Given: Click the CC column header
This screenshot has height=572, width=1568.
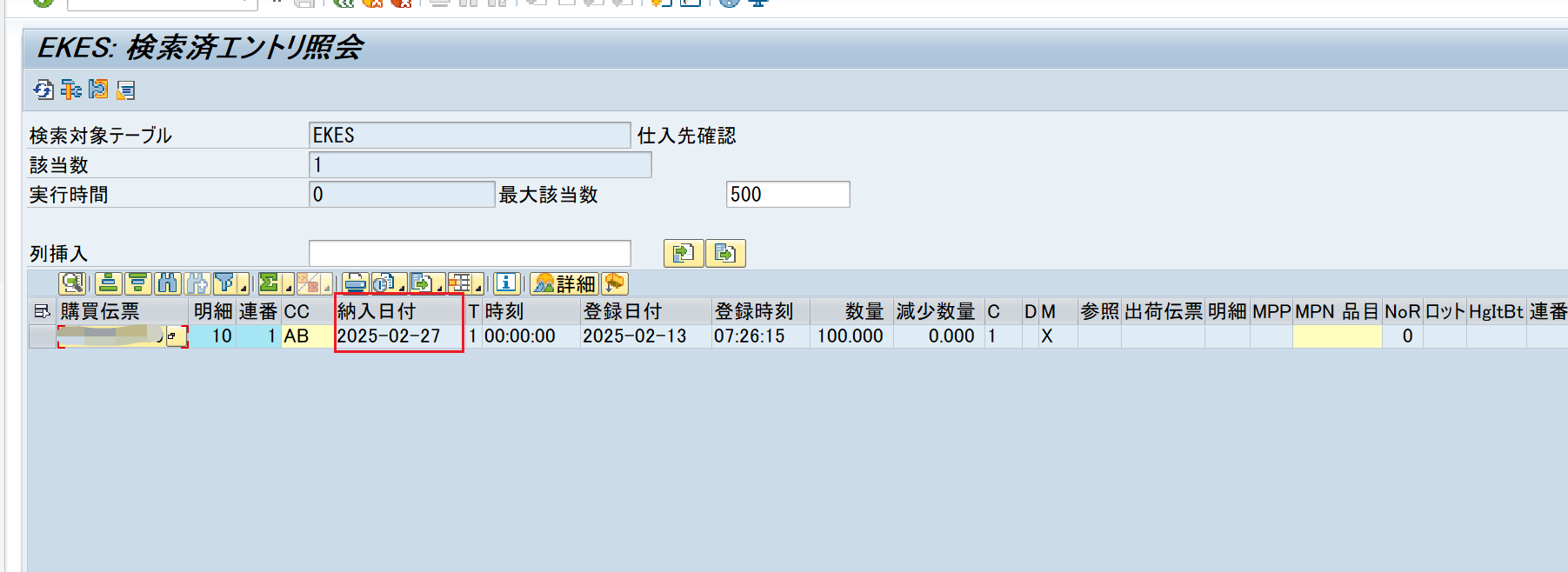Looking at the screenshot, I should [x=308, y=311].
